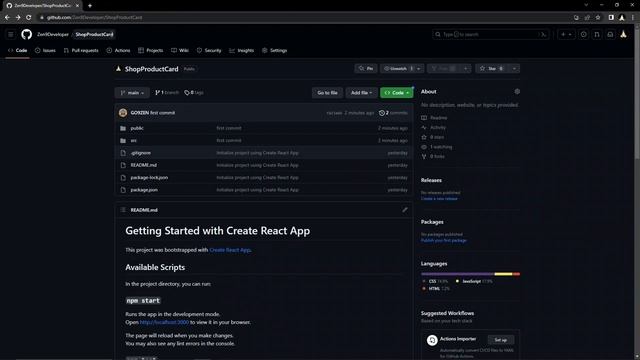
Task: Open the Projects tab
Action: click(x=151, y=51)
